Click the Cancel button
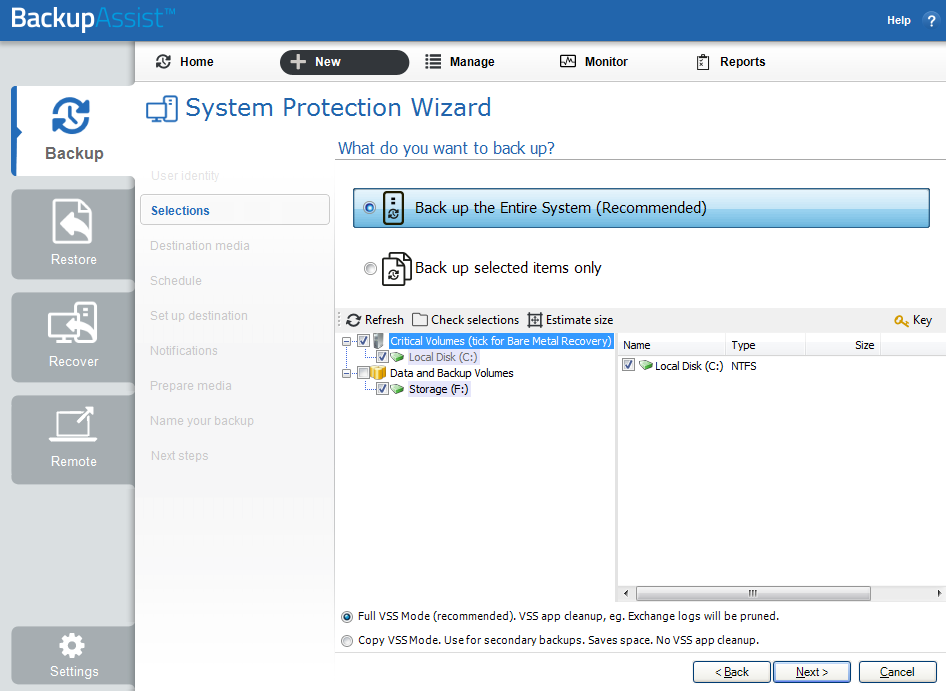Viewport: 946px width, 691px height. (897, 672)
